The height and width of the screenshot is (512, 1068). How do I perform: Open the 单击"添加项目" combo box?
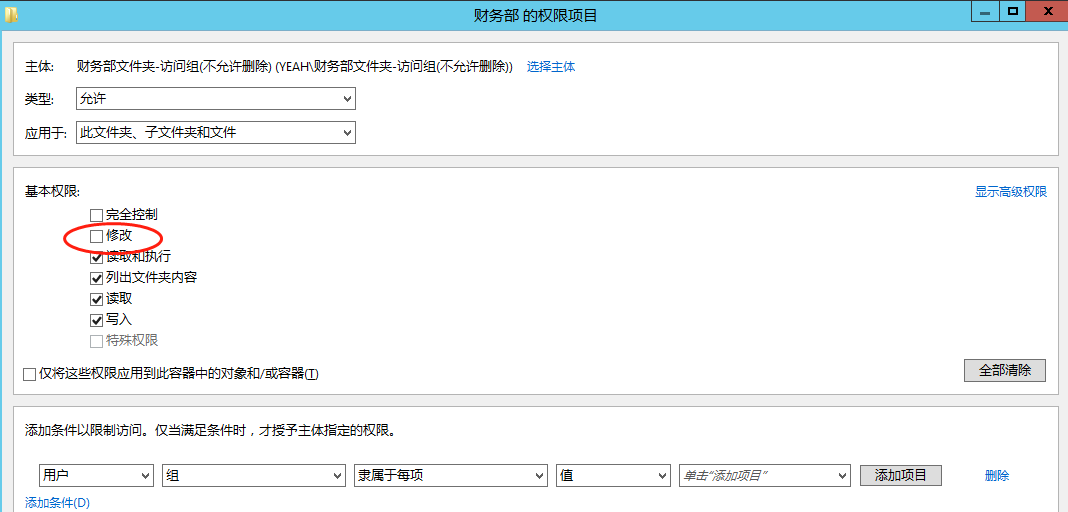[765, 475]
